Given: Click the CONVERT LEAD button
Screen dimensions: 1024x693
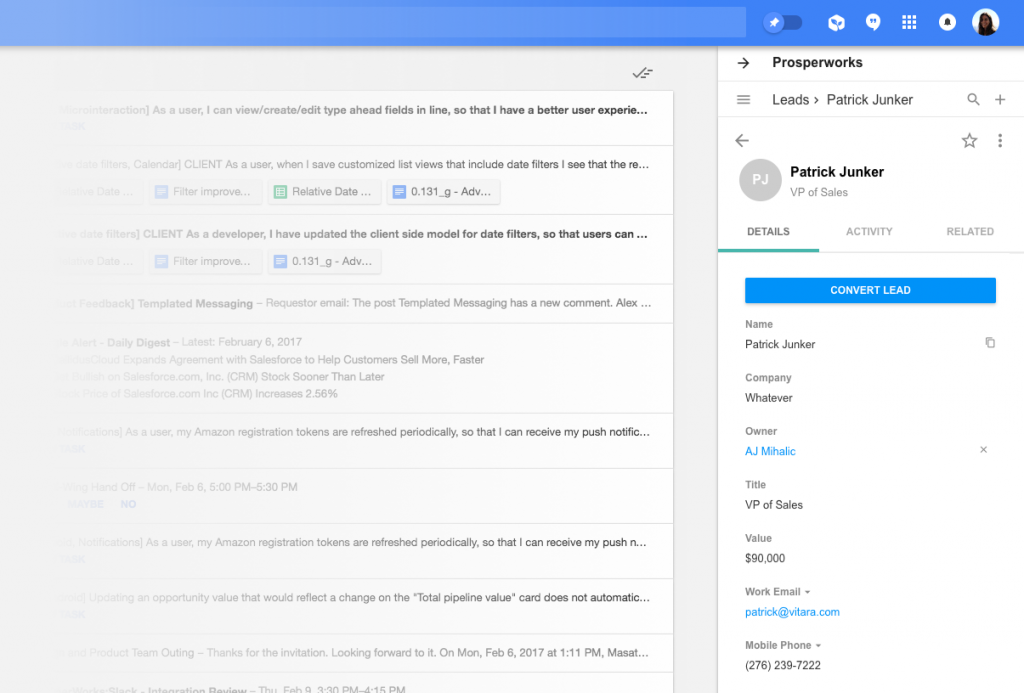Looking at the screenshot, I should click(x=869, y=290).
